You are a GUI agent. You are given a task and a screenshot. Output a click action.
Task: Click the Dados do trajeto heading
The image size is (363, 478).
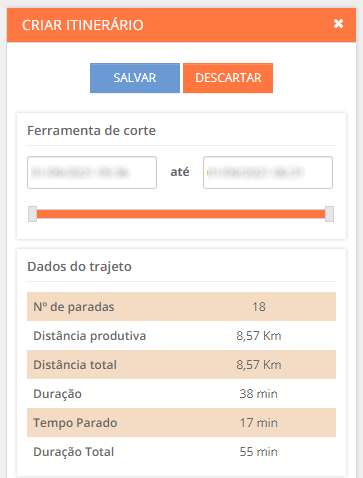[79, 267]
